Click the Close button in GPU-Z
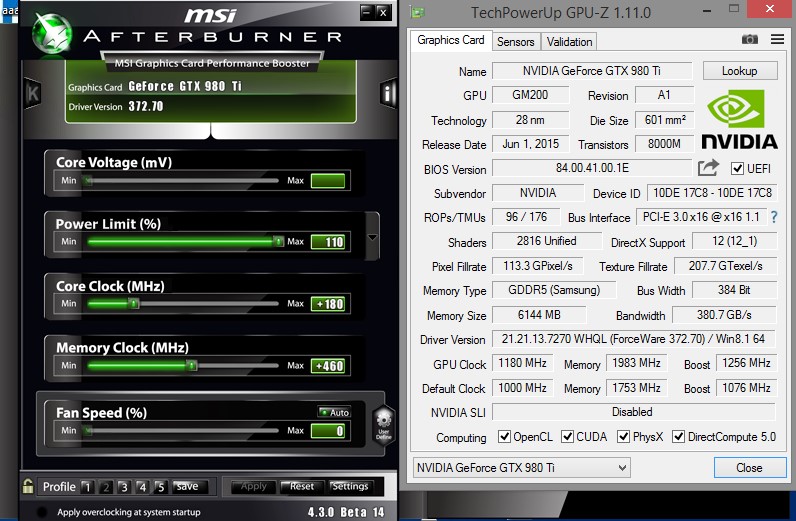796x521 pixels. coord(750,468)
